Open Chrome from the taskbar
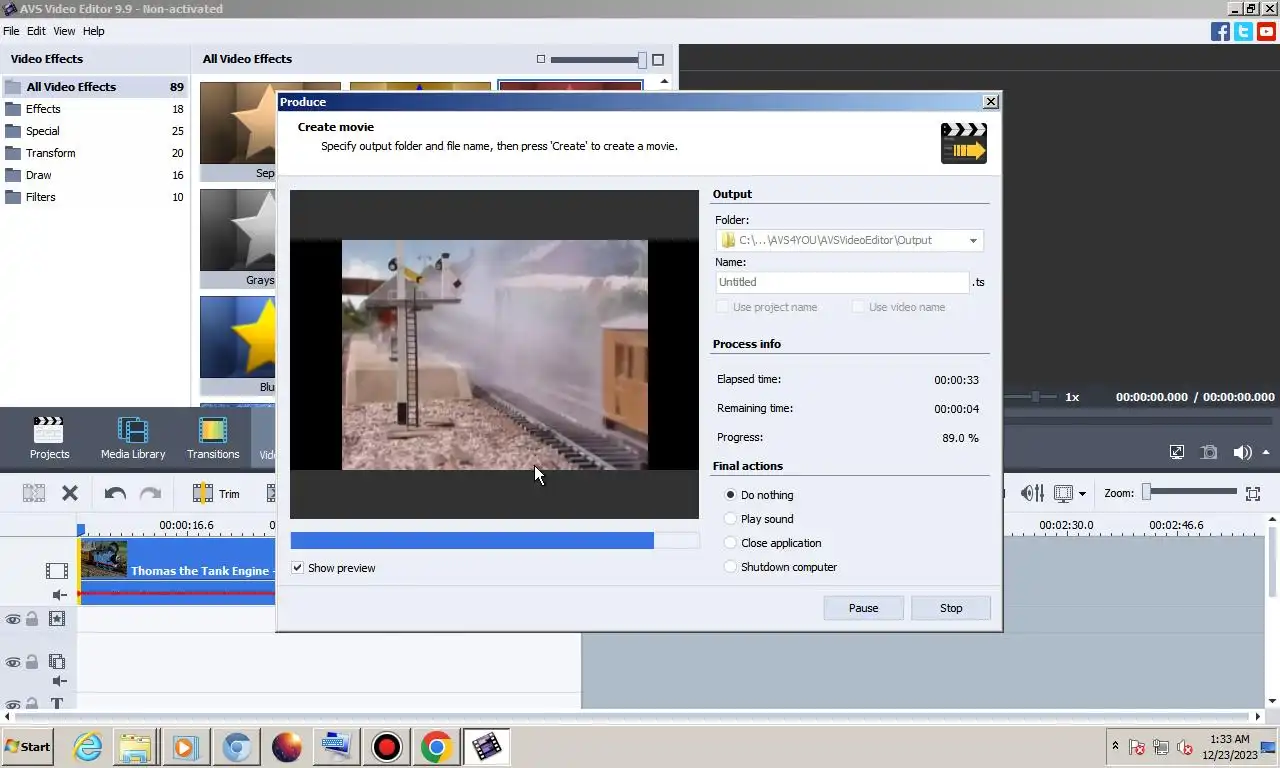This screenshot has height=768, width=1280. pyautogui.click(x=436, y=746)
